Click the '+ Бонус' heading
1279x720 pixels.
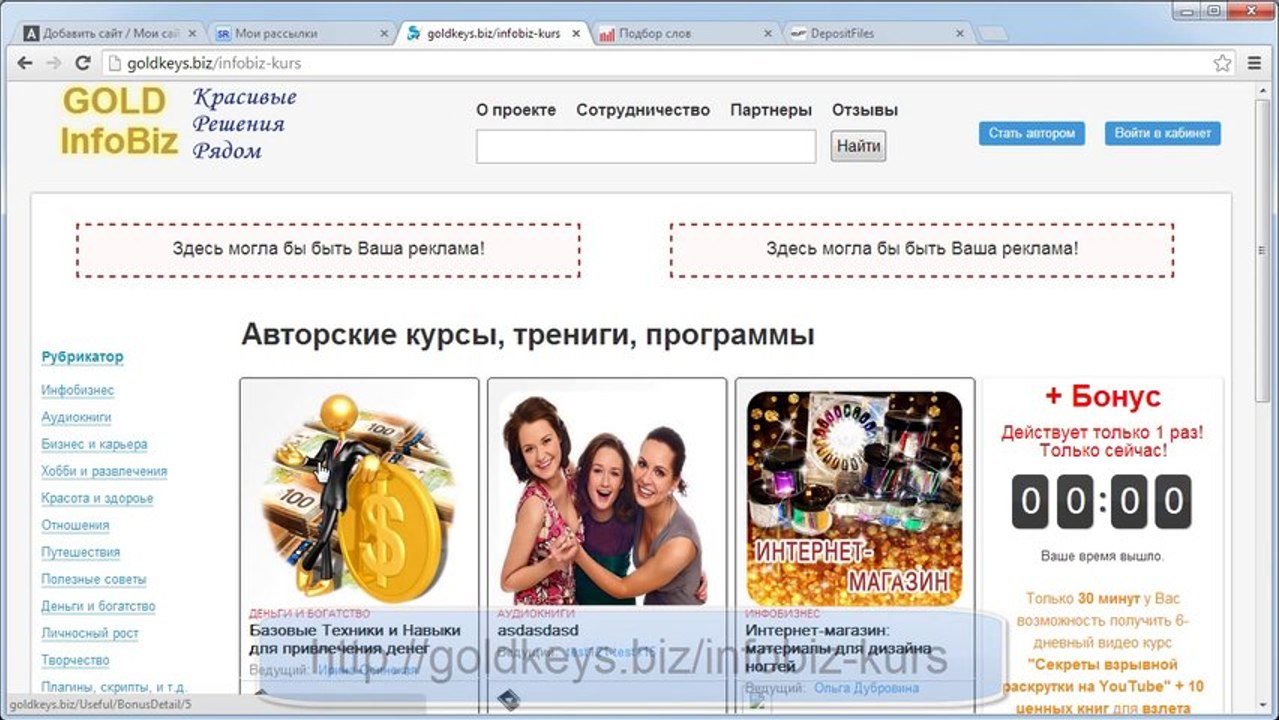tap(1102, 397)
